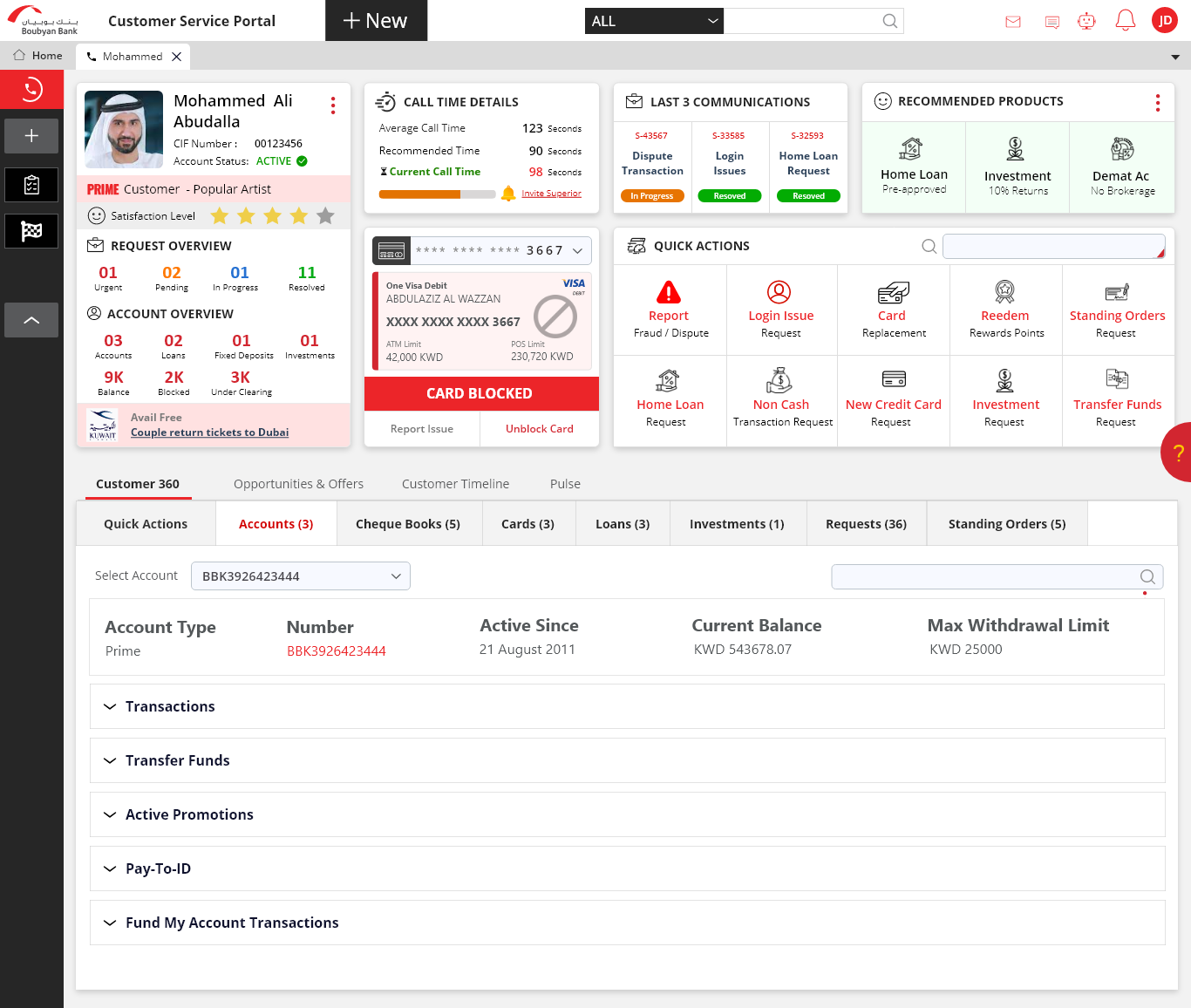The width and height of the screenshot is (1191, 1008).
Task: Click the mail envelope icon in header
Action: pyautogui.click(x=1012, y=22)
